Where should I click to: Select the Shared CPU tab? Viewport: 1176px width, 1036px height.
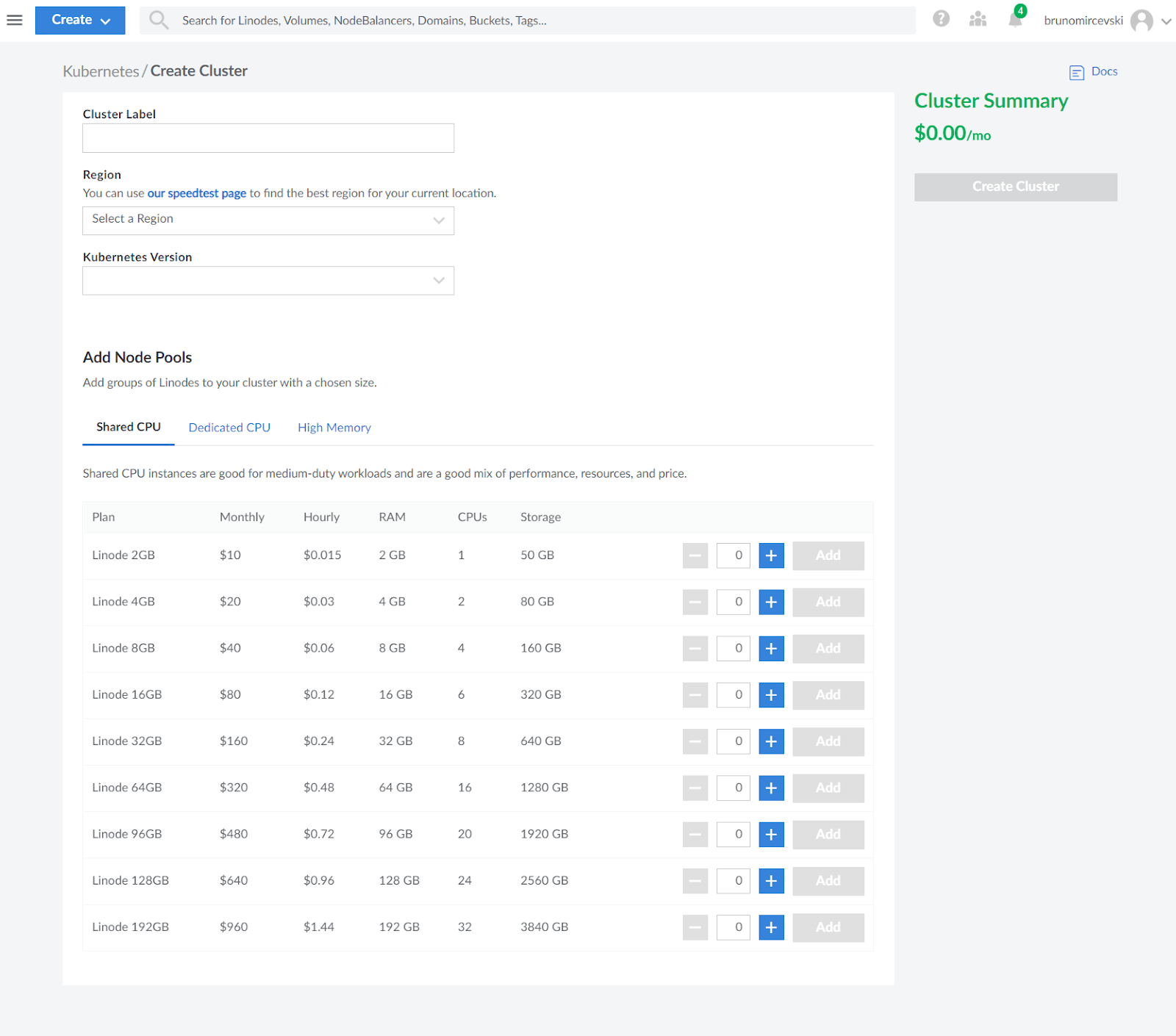(129, 428)
